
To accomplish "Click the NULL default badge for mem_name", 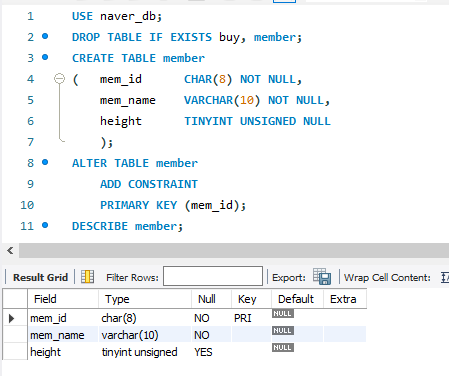I will [283, 330].
